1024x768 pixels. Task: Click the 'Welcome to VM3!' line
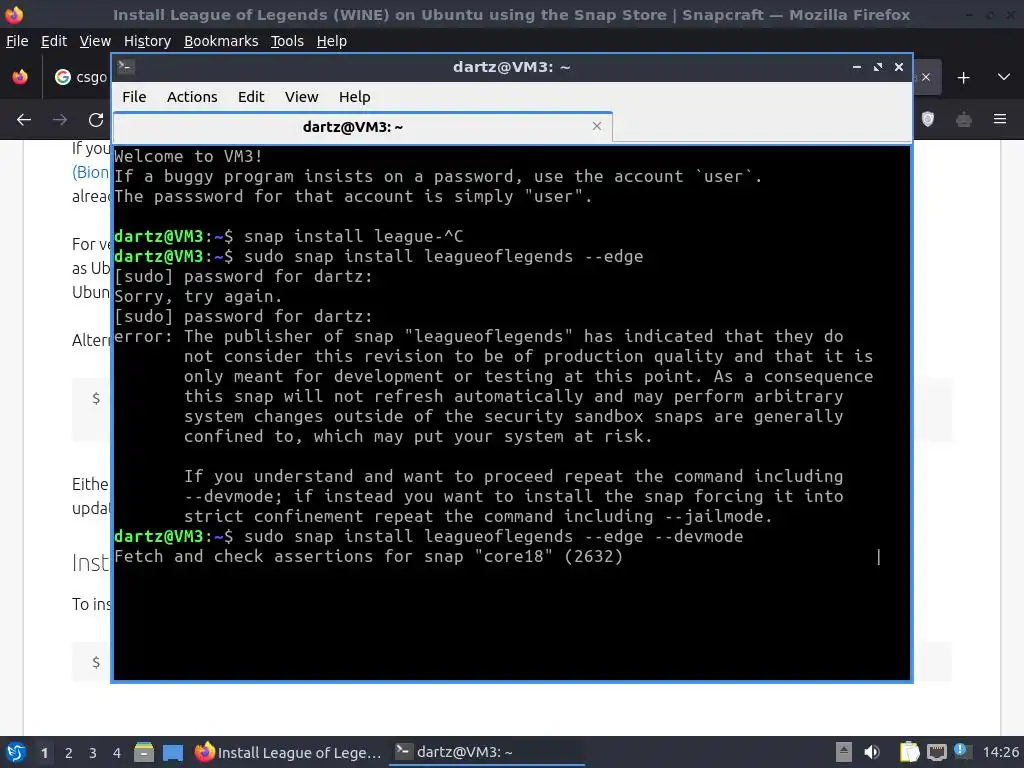[188, 157]
